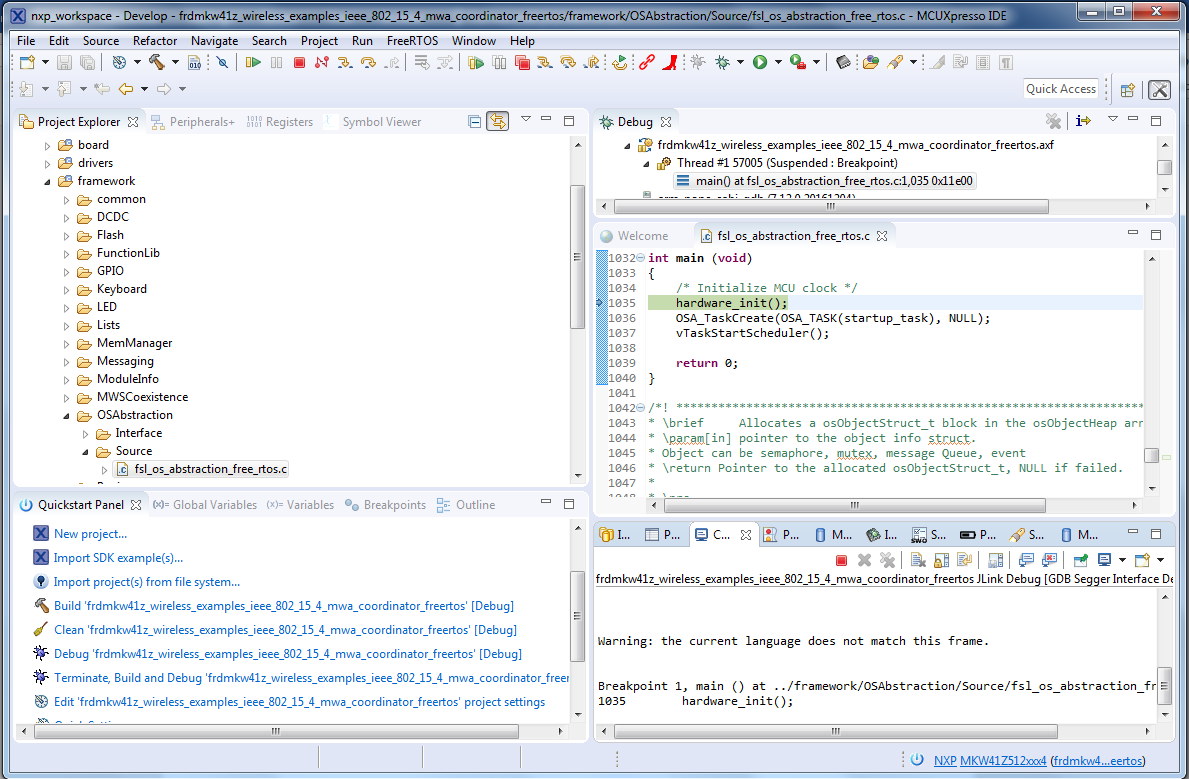
Task: Expand the drivers folder in tree
Action: (47, 163)
